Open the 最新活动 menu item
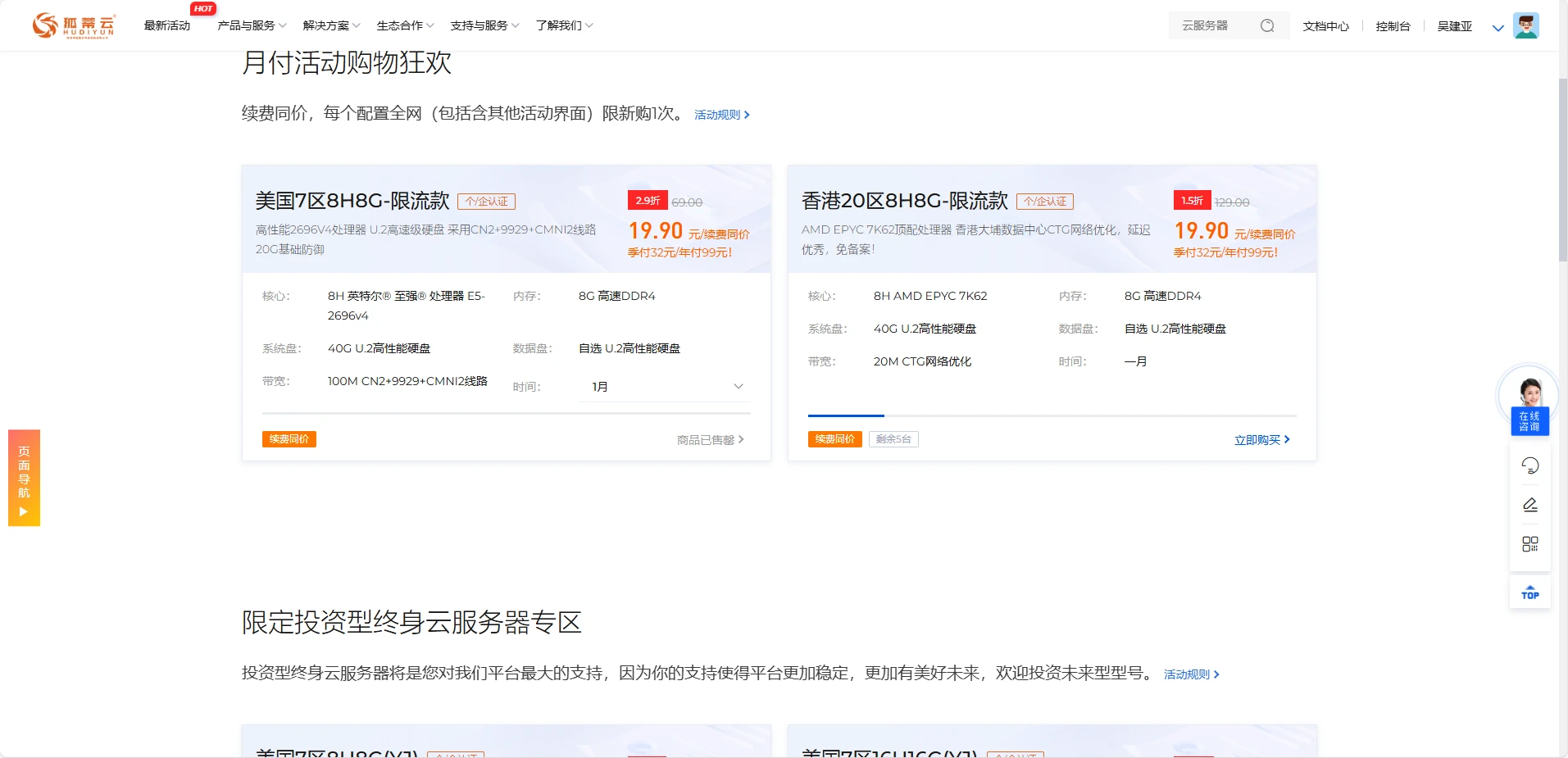The image size is (1568, 758). 167,25
